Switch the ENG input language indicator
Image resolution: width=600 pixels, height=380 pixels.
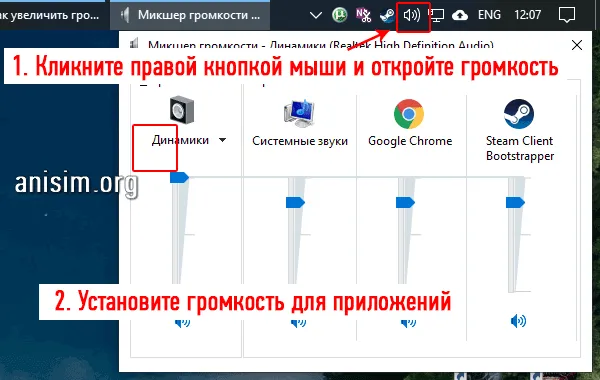489,15
